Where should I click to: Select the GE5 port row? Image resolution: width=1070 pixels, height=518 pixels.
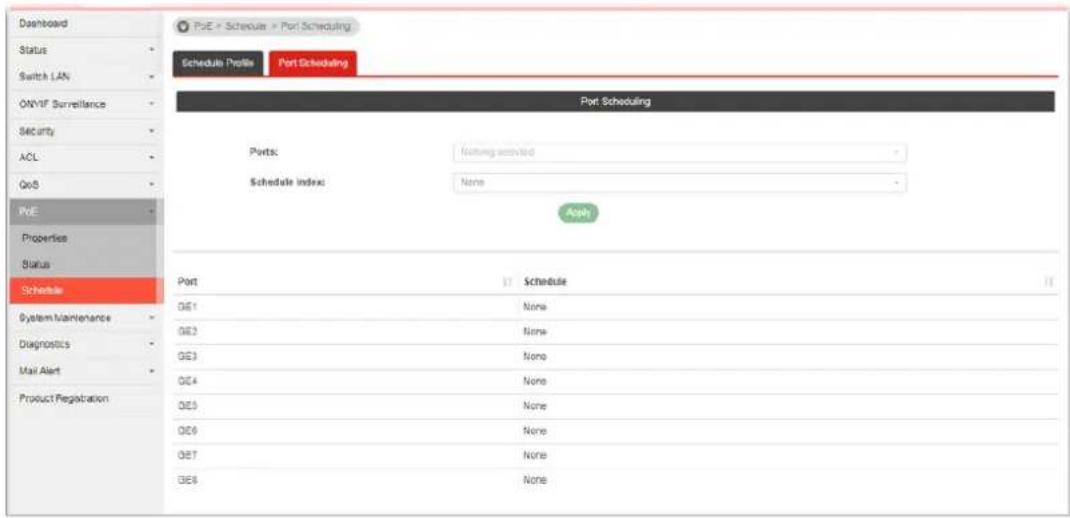(x=616, y=407)
